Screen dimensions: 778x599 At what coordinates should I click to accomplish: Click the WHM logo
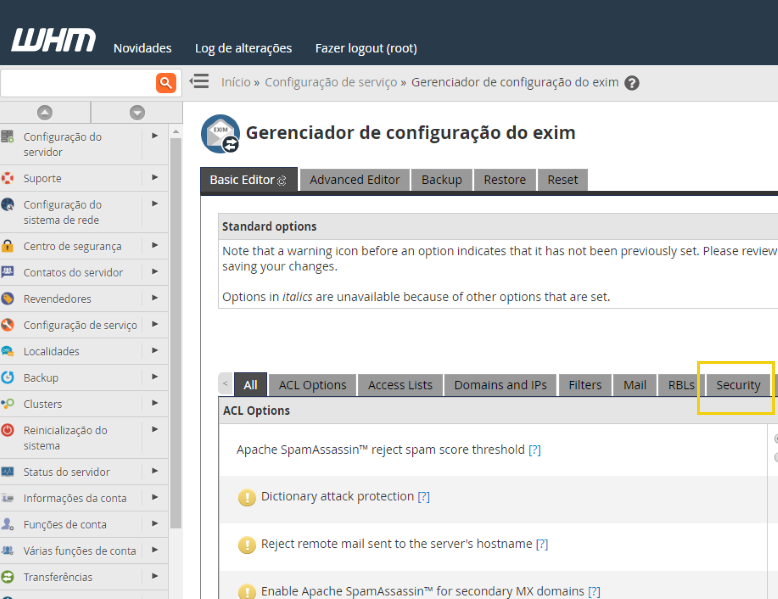point(54,40)
